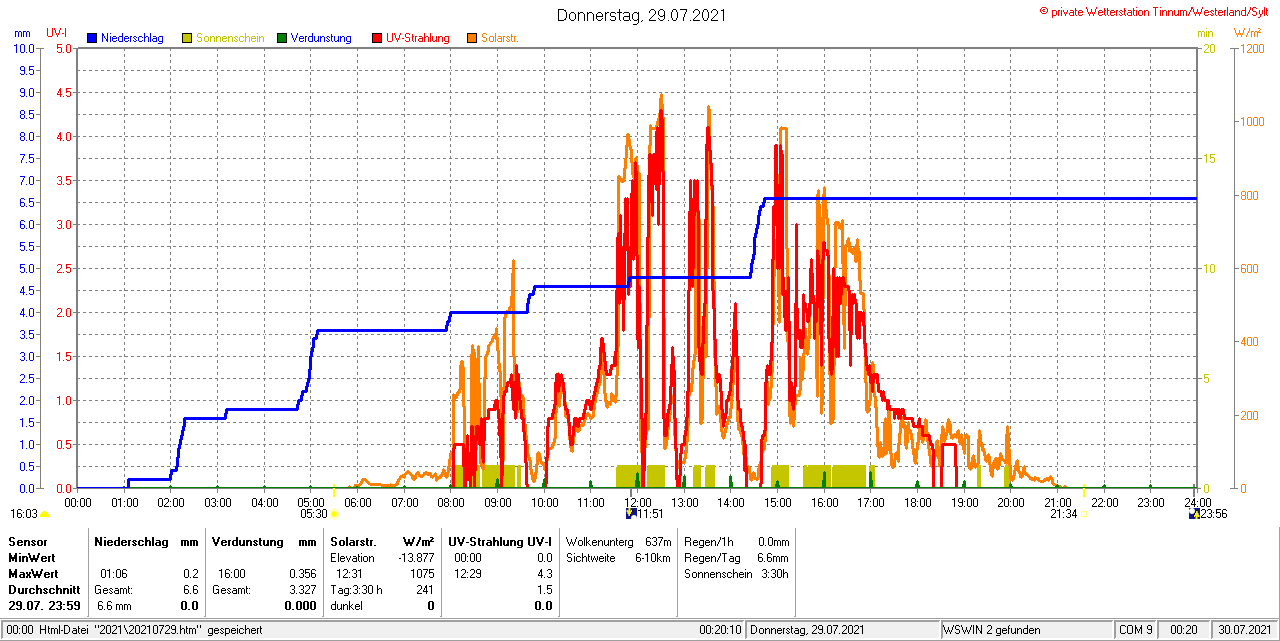Click the Verdunstung mm column header
This screenshot has height=641, width=1280.
pyautogui.click(x=264, y=541)
